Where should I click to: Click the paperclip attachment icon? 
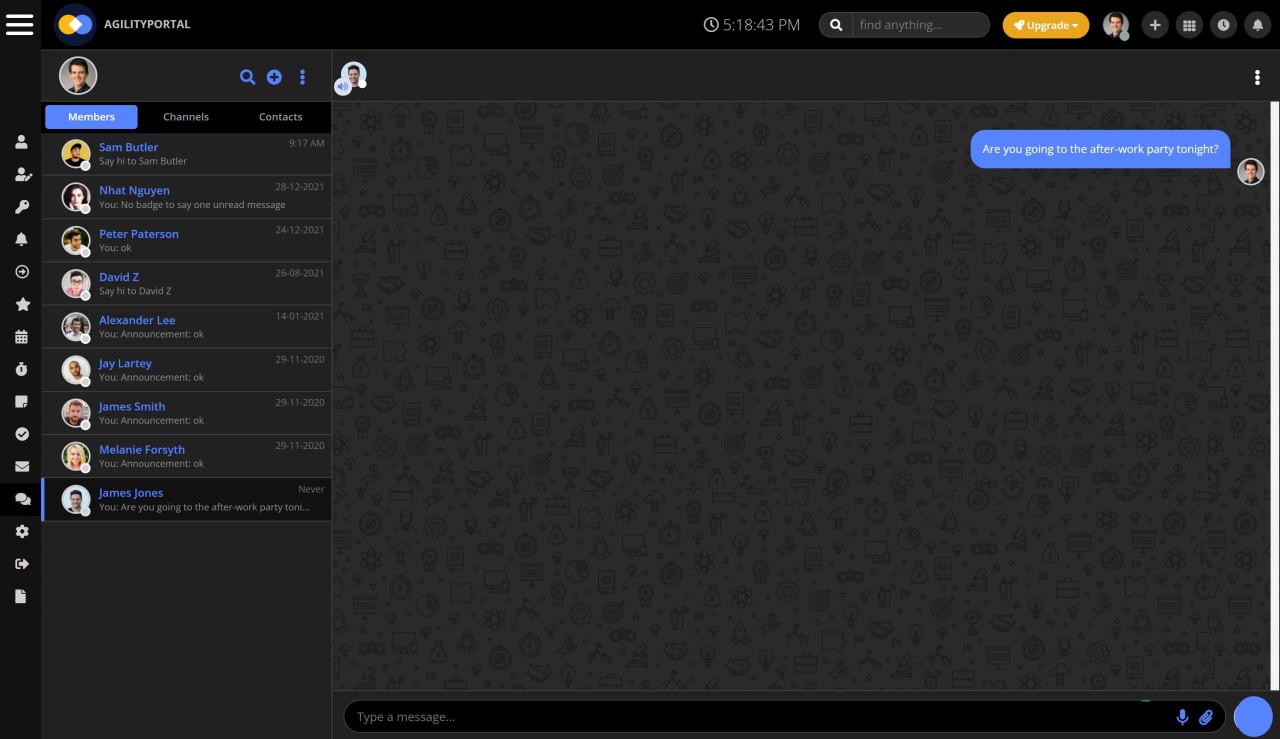pyautogui.click(x=1206, y=717)
